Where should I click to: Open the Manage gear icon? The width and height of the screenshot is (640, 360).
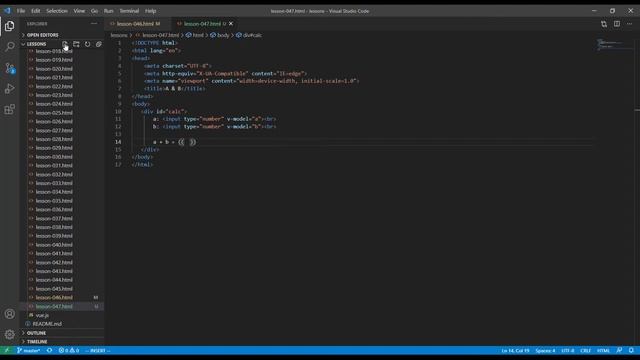[x=9, y=334]
